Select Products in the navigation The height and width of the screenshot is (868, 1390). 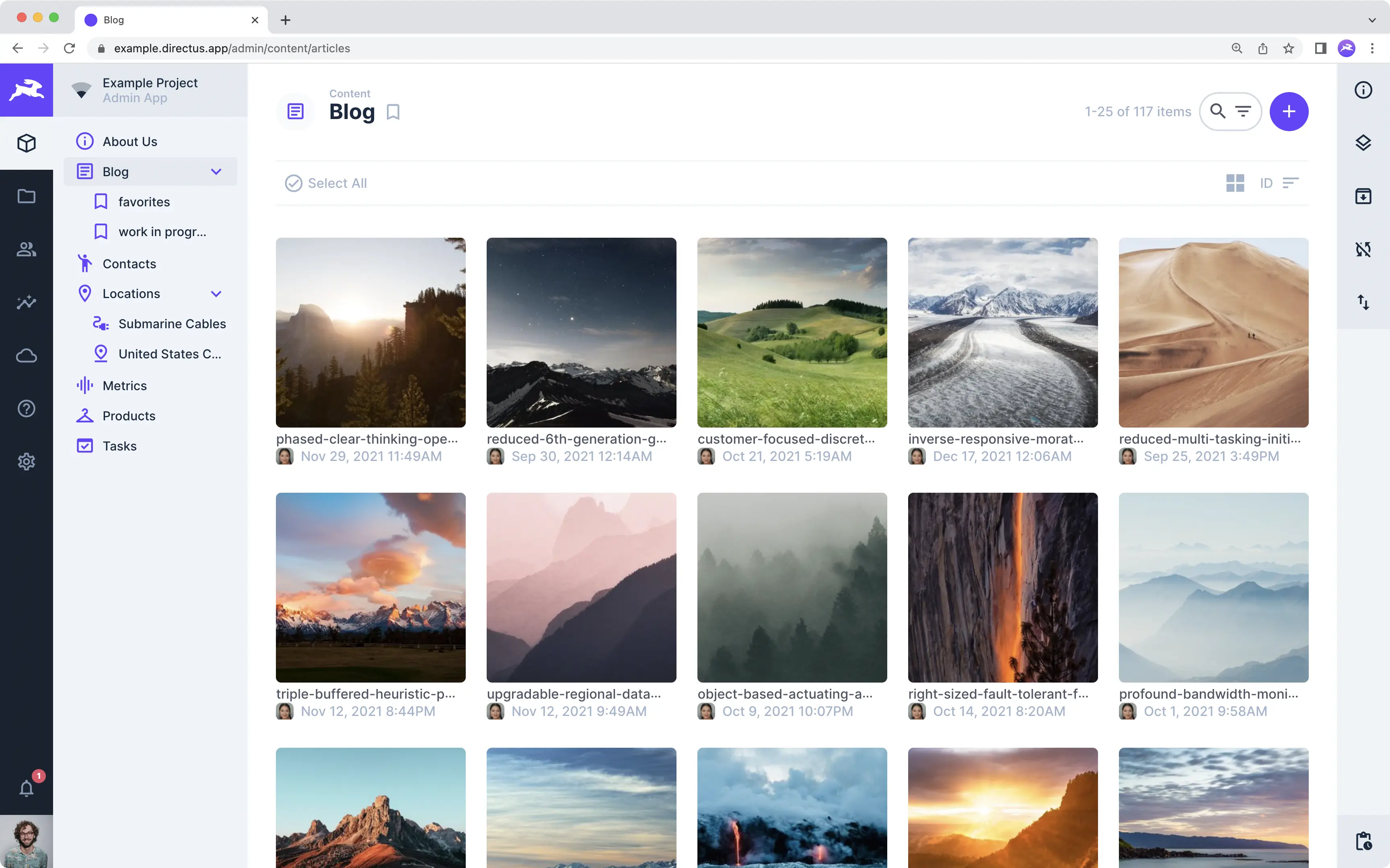[129, 415]
